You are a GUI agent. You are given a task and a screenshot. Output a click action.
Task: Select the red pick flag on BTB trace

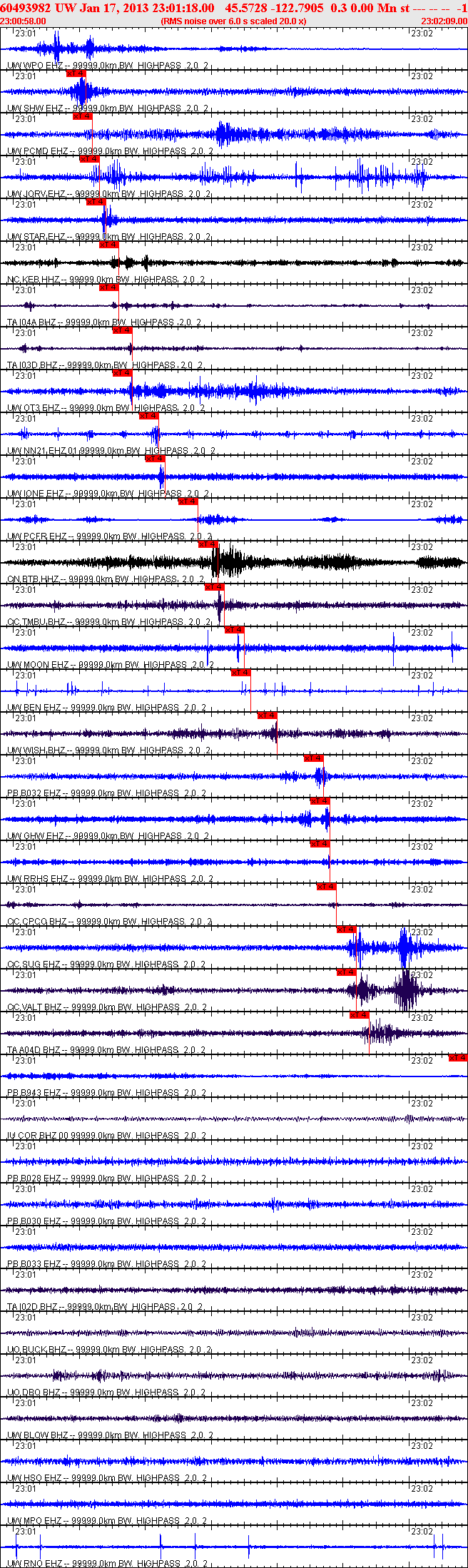pos(208,544)
